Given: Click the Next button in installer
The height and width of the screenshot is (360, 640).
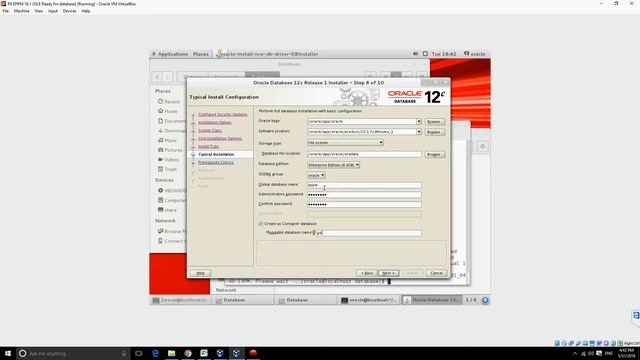Looking at the screenshot, I should [x=388, y=273].
